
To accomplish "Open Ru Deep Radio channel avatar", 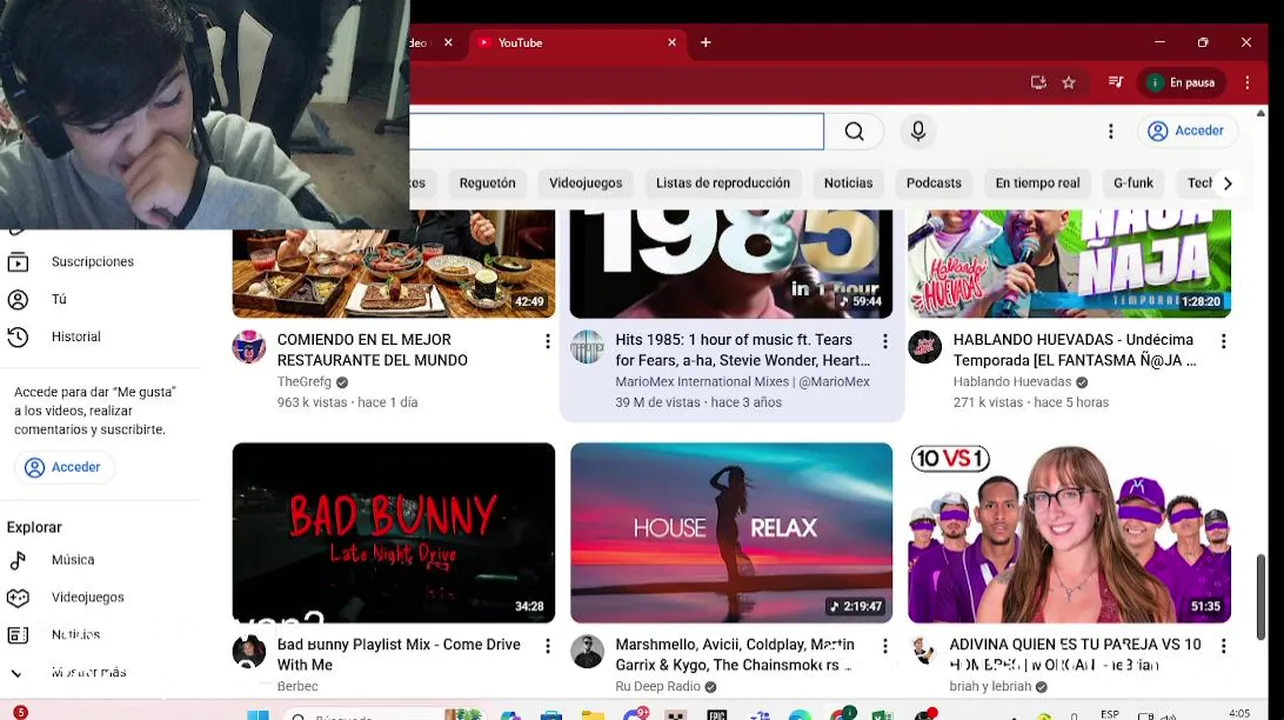I will pyautogui.click(x=587, y=652).
